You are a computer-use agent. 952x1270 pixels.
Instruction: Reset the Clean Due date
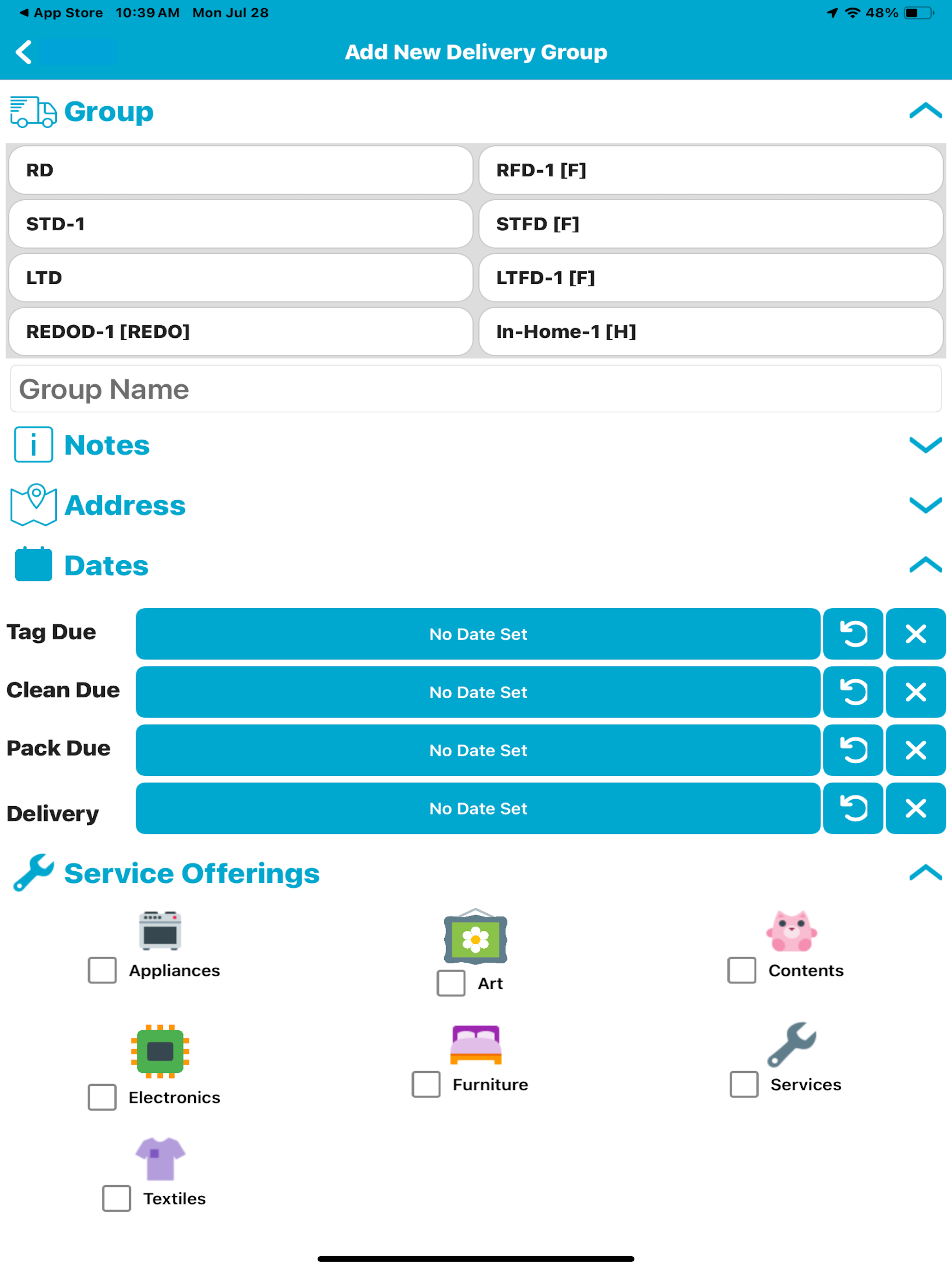point(853,692)
